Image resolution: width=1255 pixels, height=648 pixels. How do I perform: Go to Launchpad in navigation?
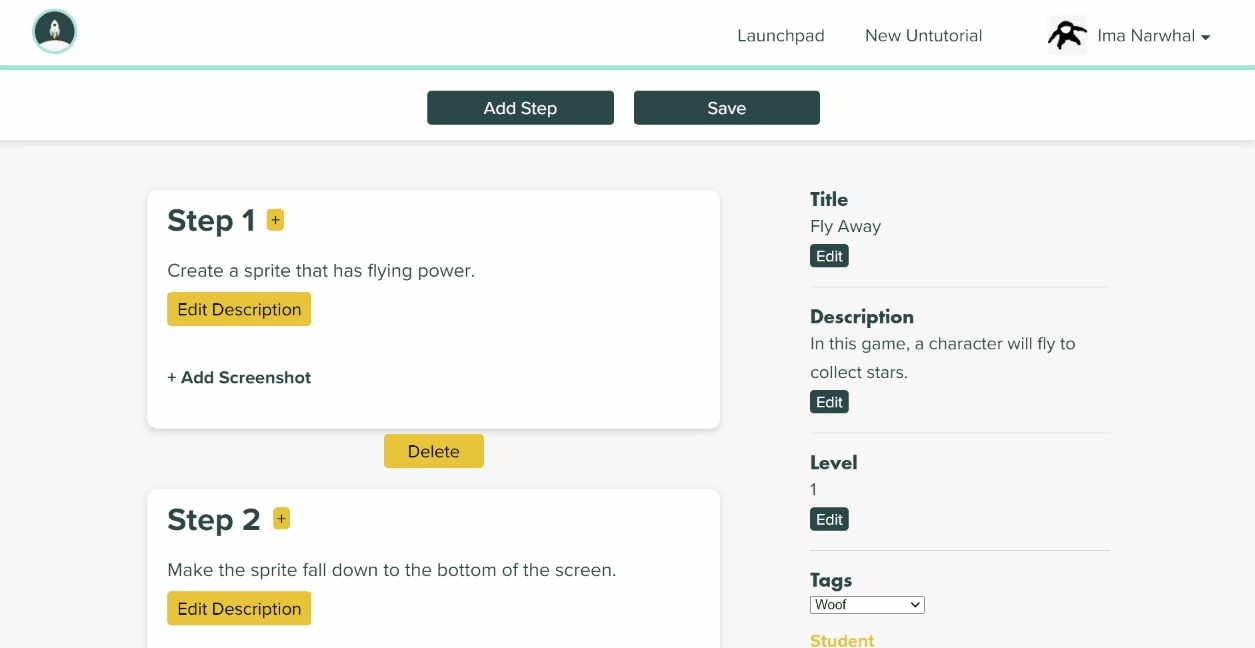point(780,36)
